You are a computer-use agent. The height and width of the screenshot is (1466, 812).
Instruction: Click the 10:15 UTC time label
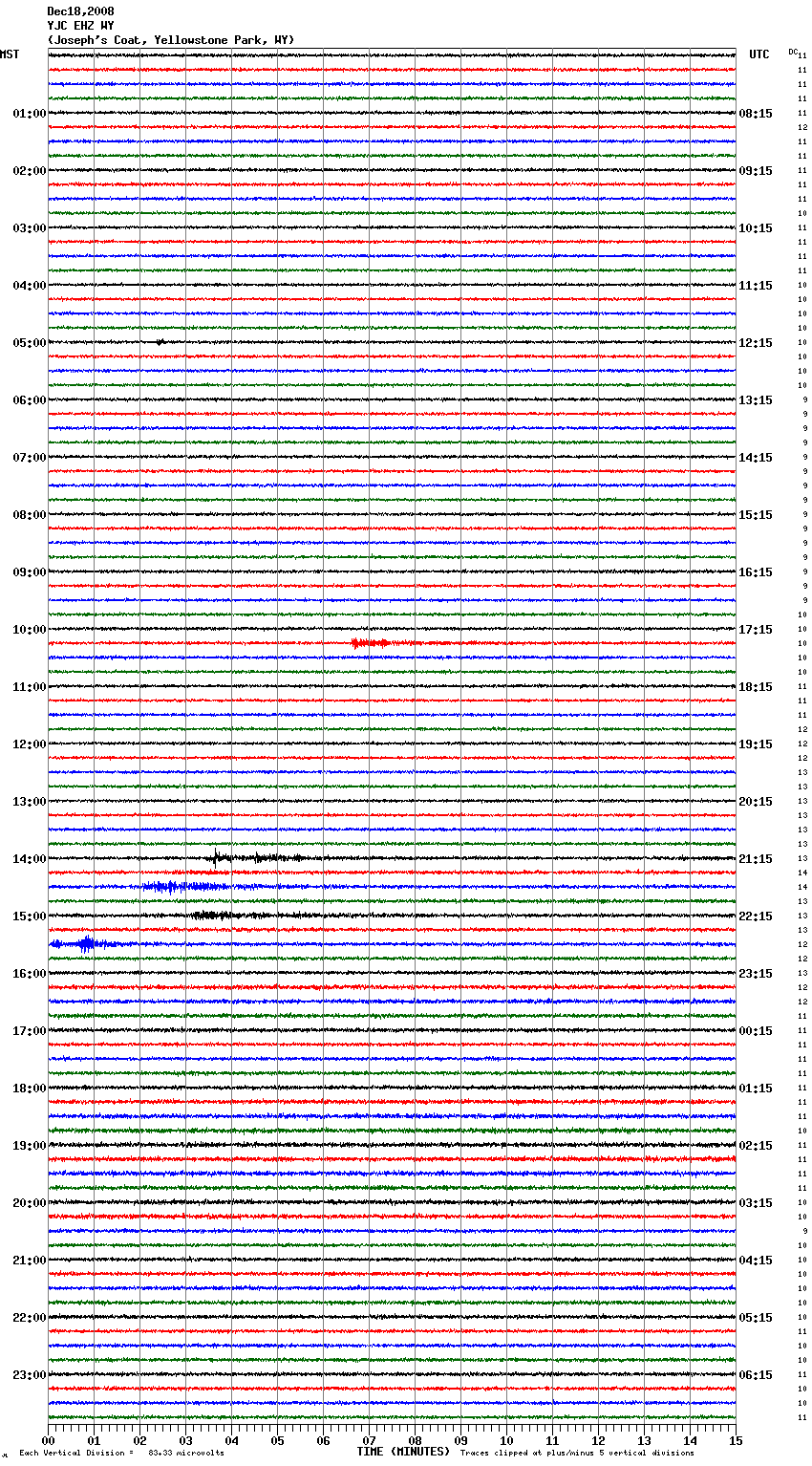point(756,228)
